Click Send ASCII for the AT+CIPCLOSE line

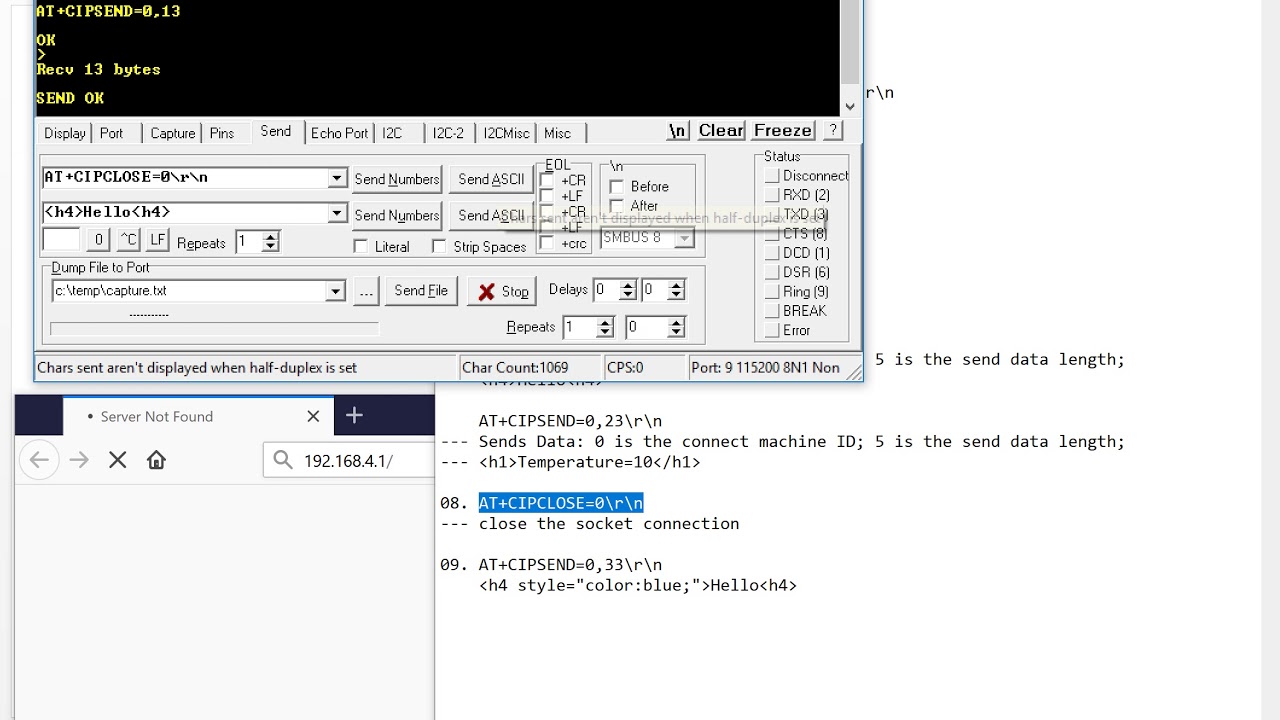coord(491,179)
